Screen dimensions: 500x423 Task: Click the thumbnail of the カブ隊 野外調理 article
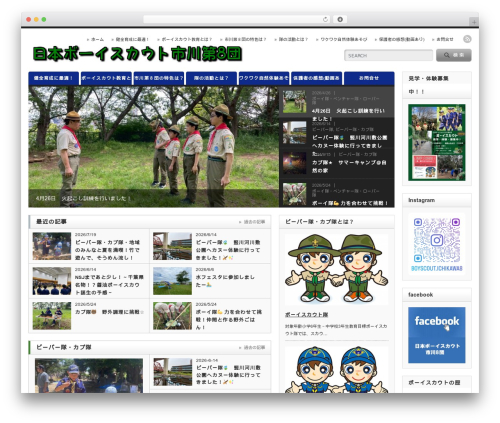pos(52,316)
